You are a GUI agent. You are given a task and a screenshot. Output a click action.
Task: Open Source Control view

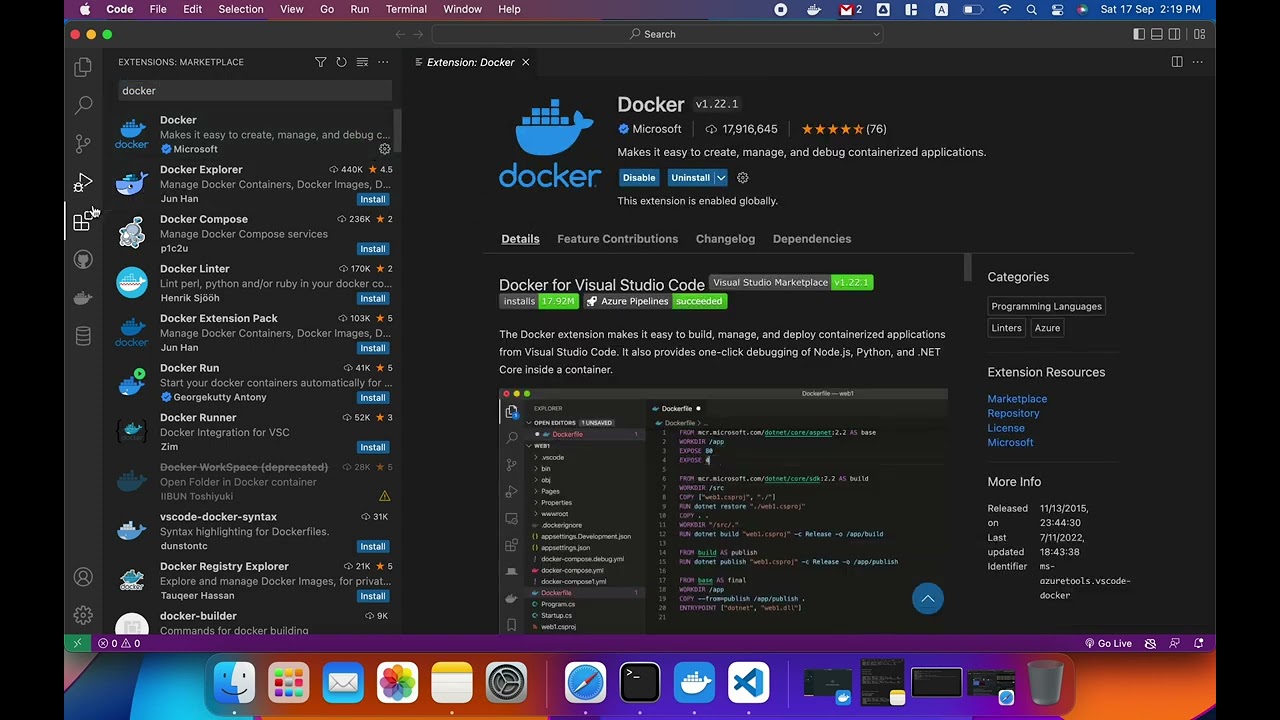83,144
